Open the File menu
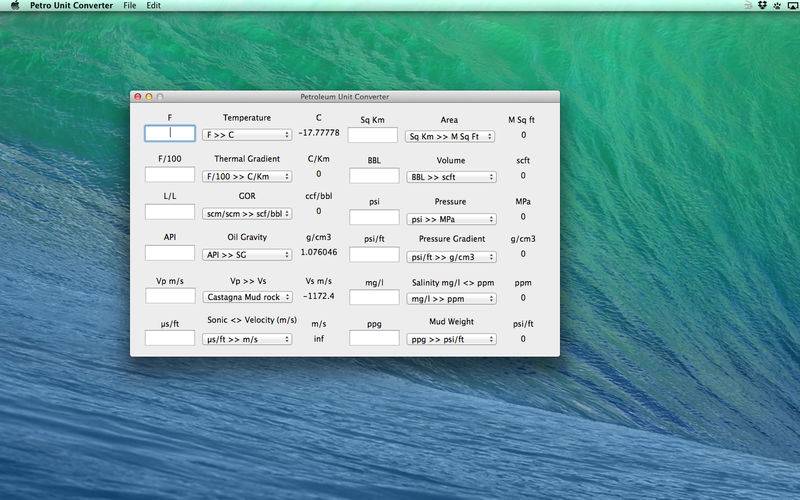This screenshot has width=800, height=500. (x=130, y=6)
